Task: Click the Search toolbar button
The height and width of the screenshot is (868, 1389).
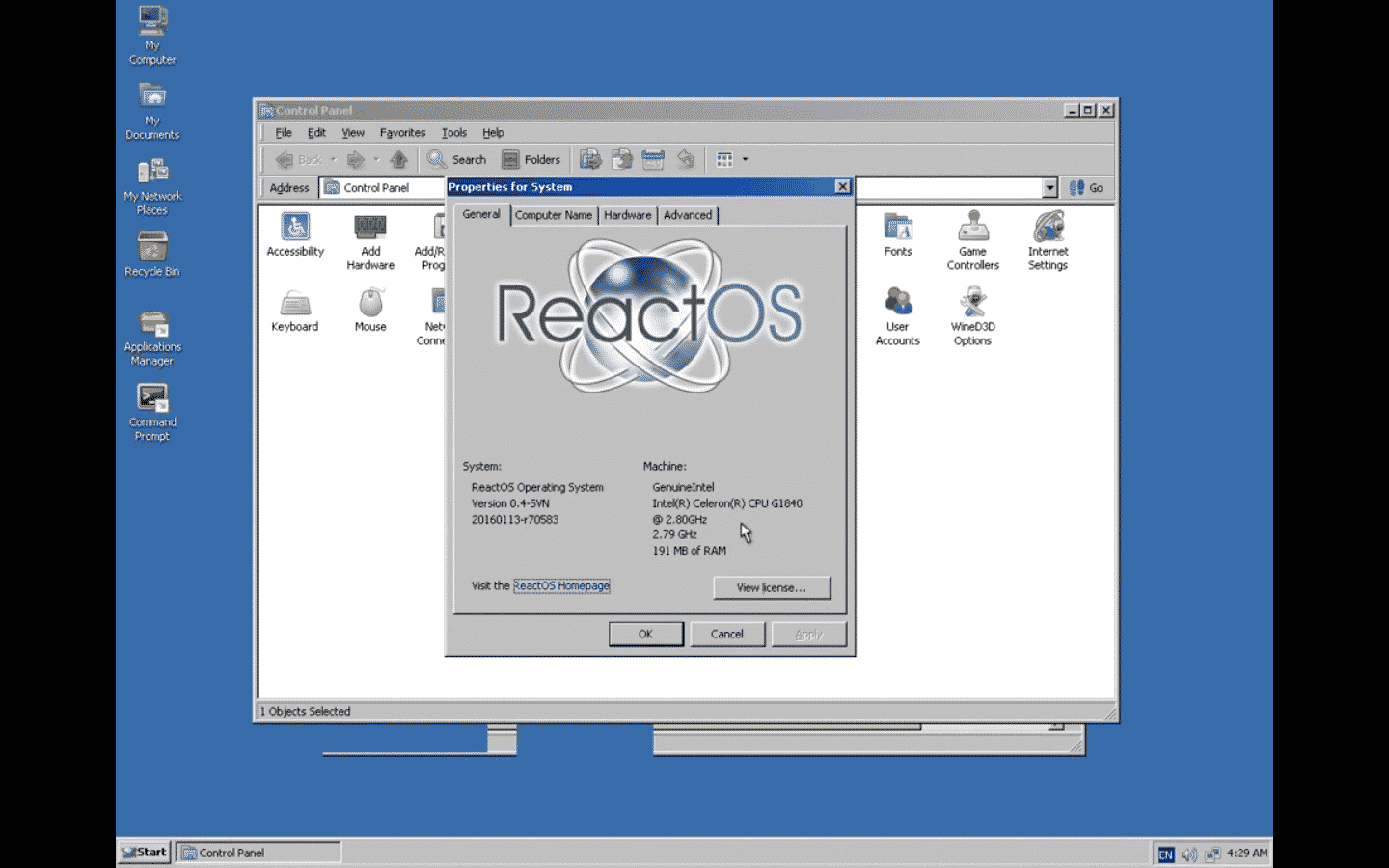Action: 457,160
